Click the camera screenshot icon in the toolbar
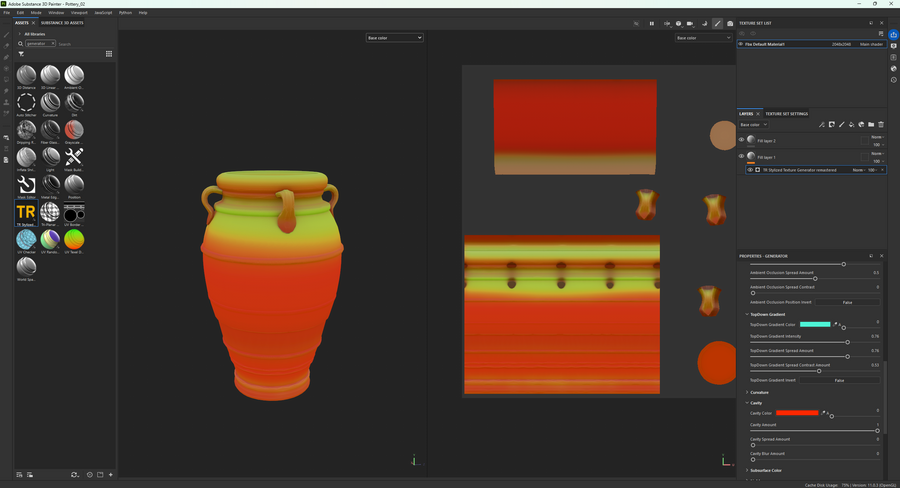The width and height of the screenshot is (900, 488). [730, 23]
